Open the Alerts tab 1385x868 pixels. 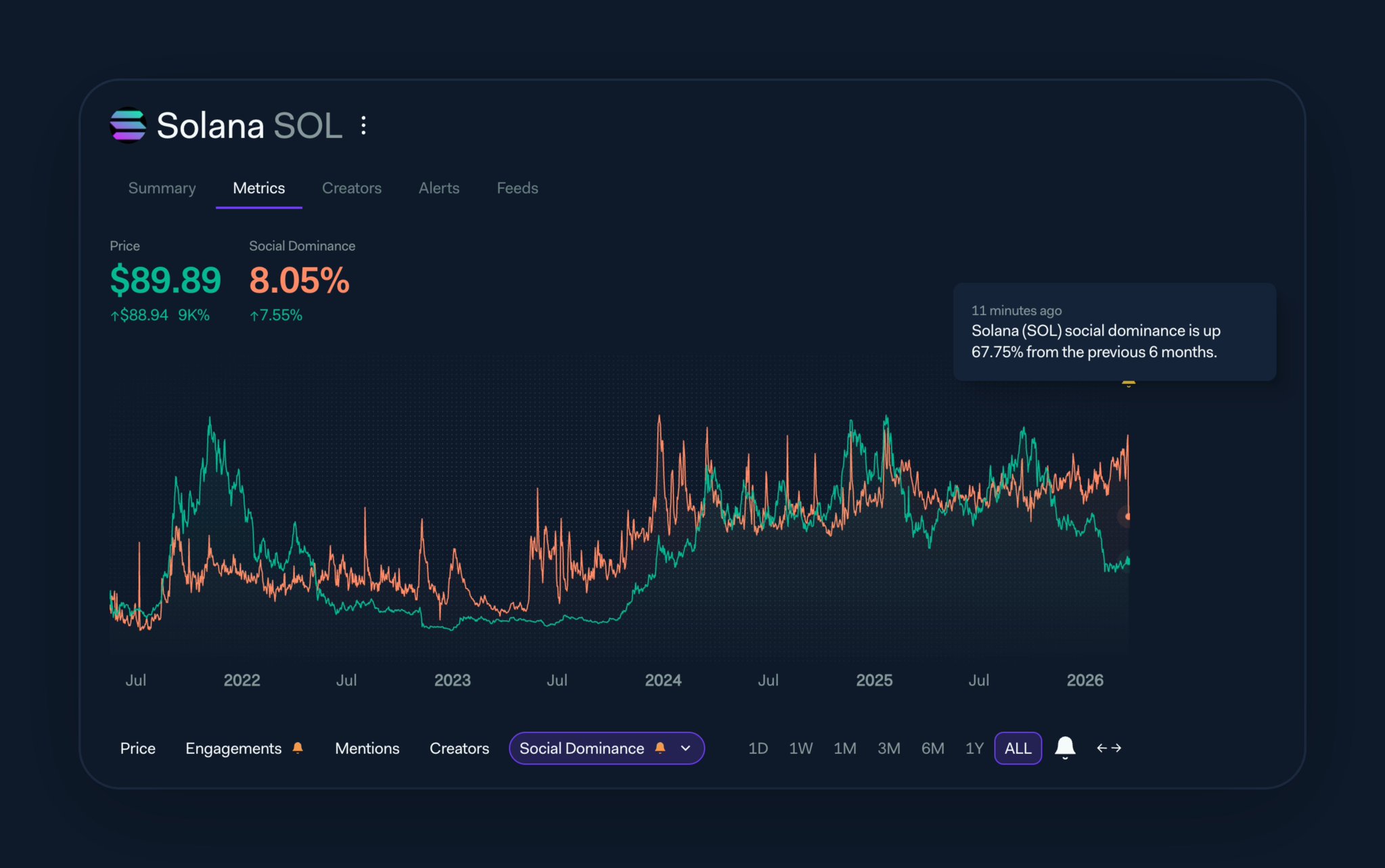click(438, 188)
